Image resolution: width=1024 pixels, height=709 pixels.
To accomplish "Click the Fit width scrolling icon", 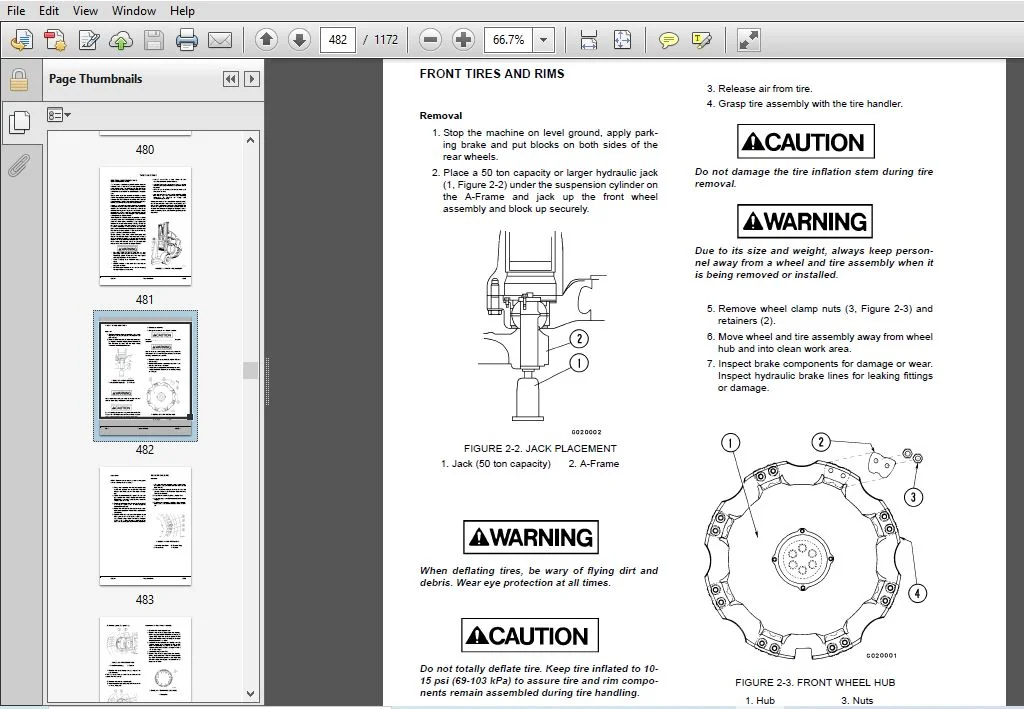I will 588,40.
